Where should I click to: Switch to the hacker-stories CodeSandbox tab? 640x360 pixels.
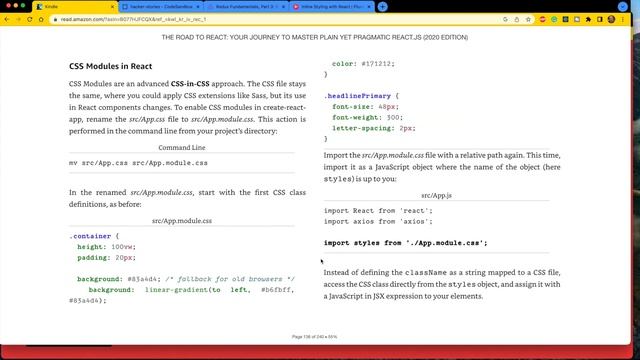pos(161,7)
